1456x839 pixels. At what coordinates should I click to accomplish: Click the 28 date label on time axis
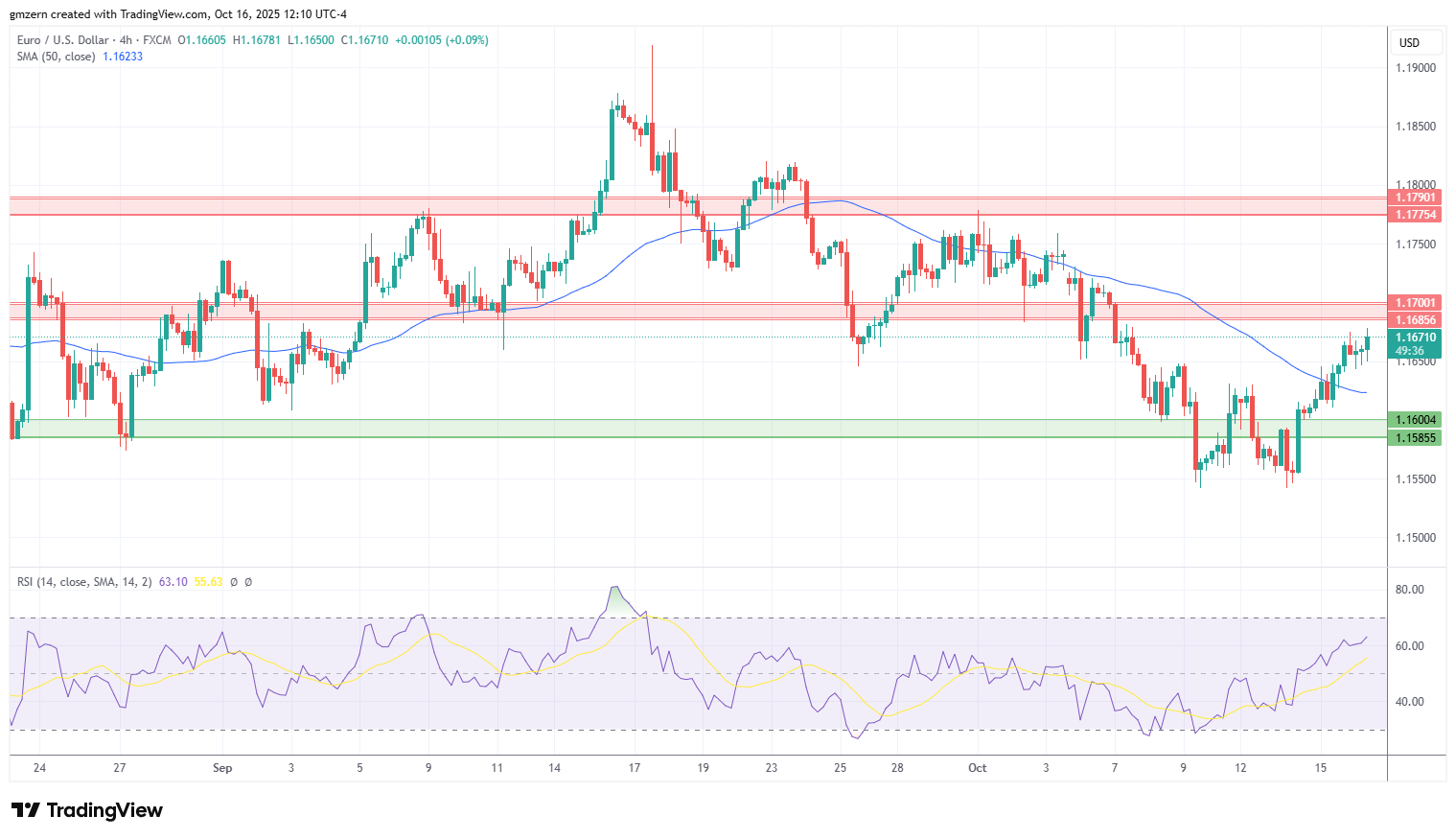[897, 768]
